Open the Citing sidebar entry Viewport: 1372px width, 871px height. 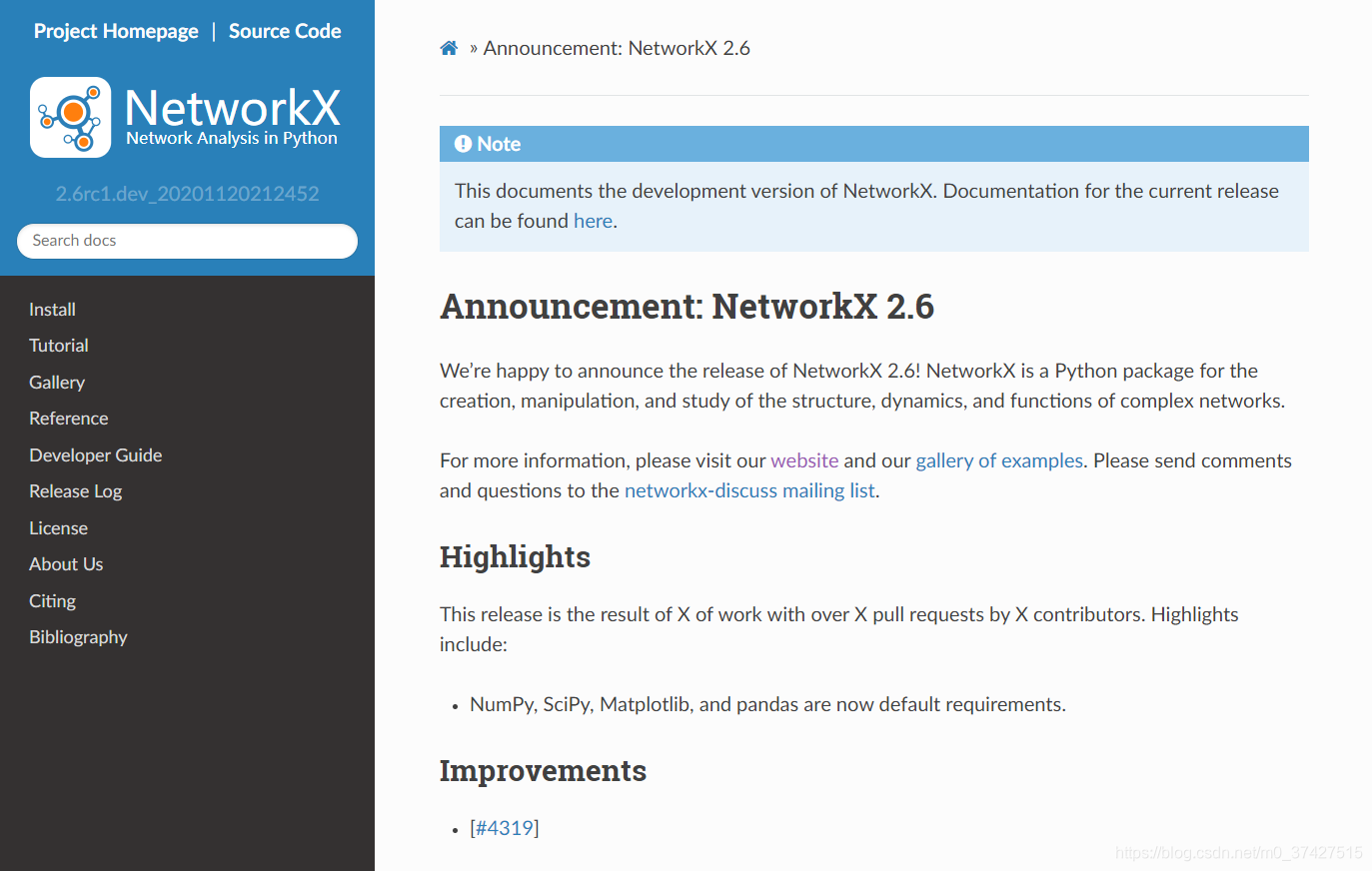[53, 601]
